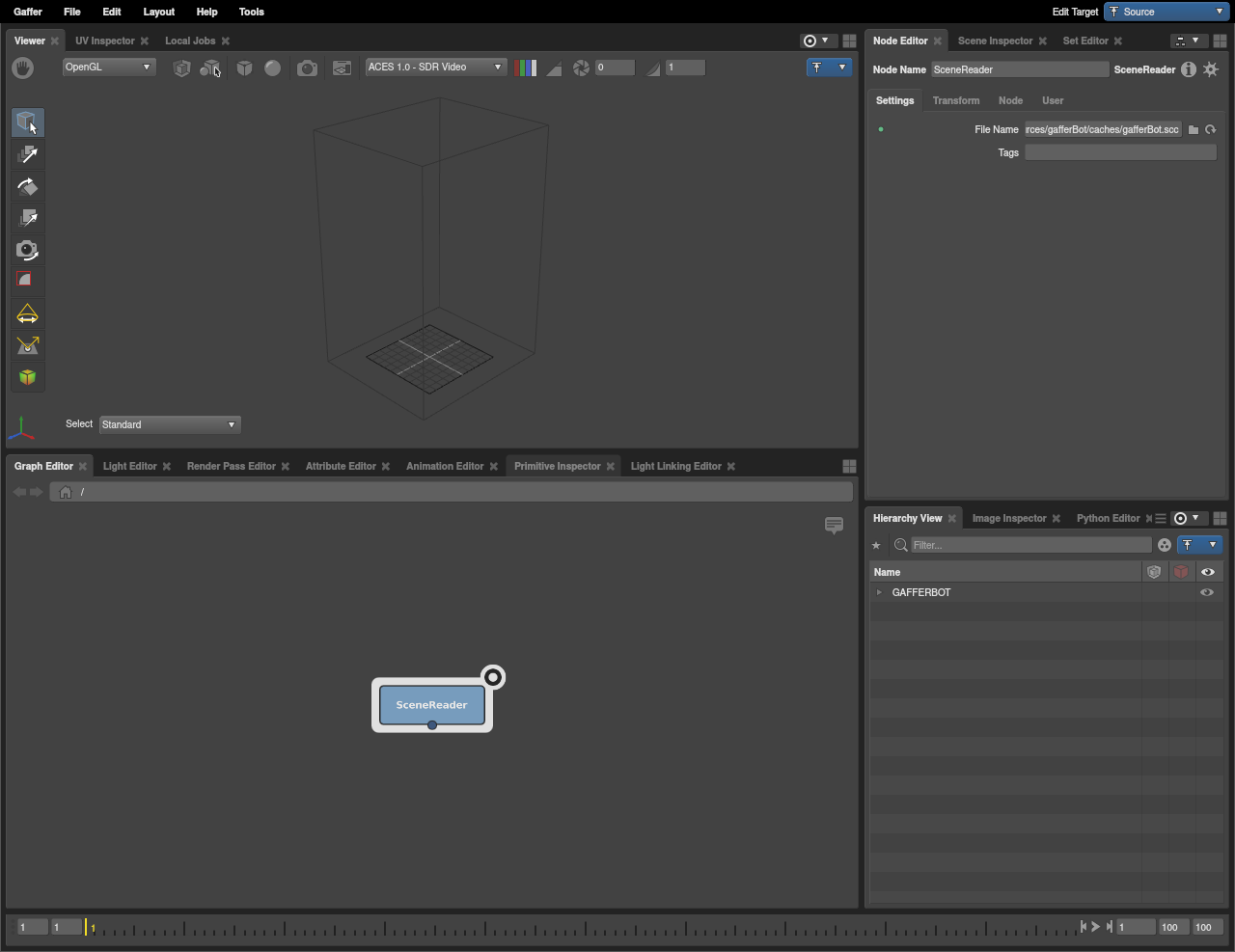The width and height of the screenshot is (1235, 952).
Task: Open the viewer gadgets overlay menu
Action: pos(342,68)
